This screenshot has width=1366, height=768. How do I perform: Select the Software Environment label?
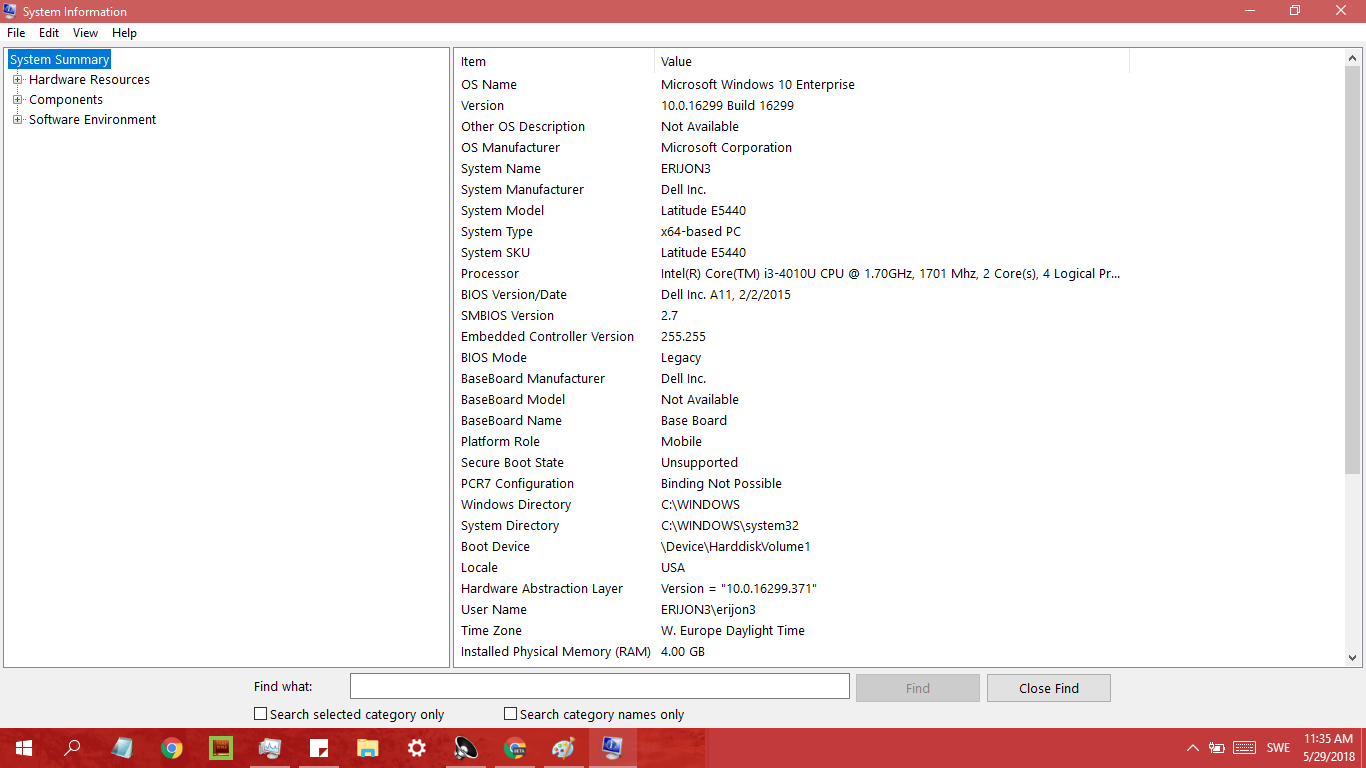(92, 120)
